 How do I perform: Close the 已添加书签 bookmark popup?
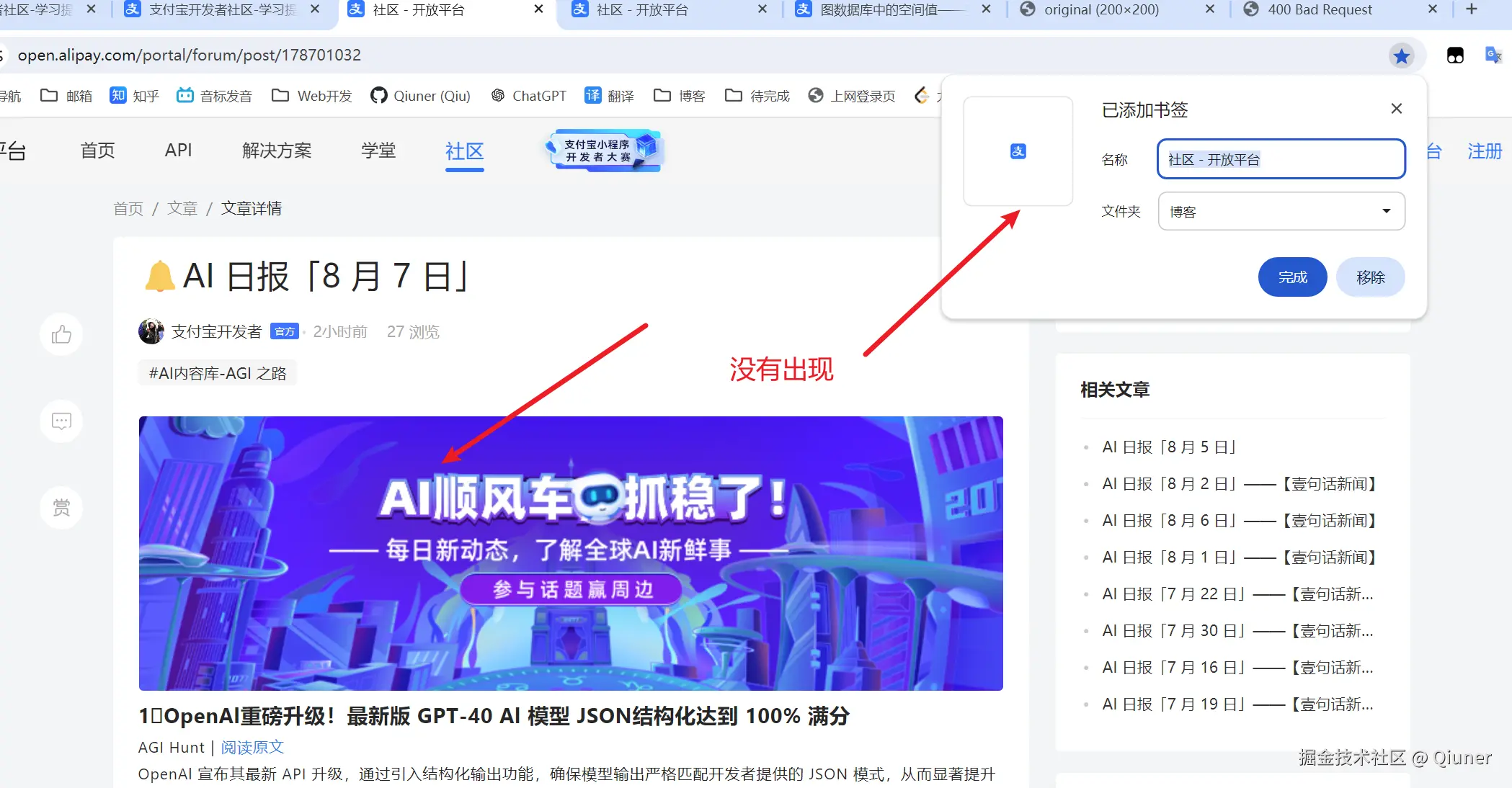(1396, 109)
